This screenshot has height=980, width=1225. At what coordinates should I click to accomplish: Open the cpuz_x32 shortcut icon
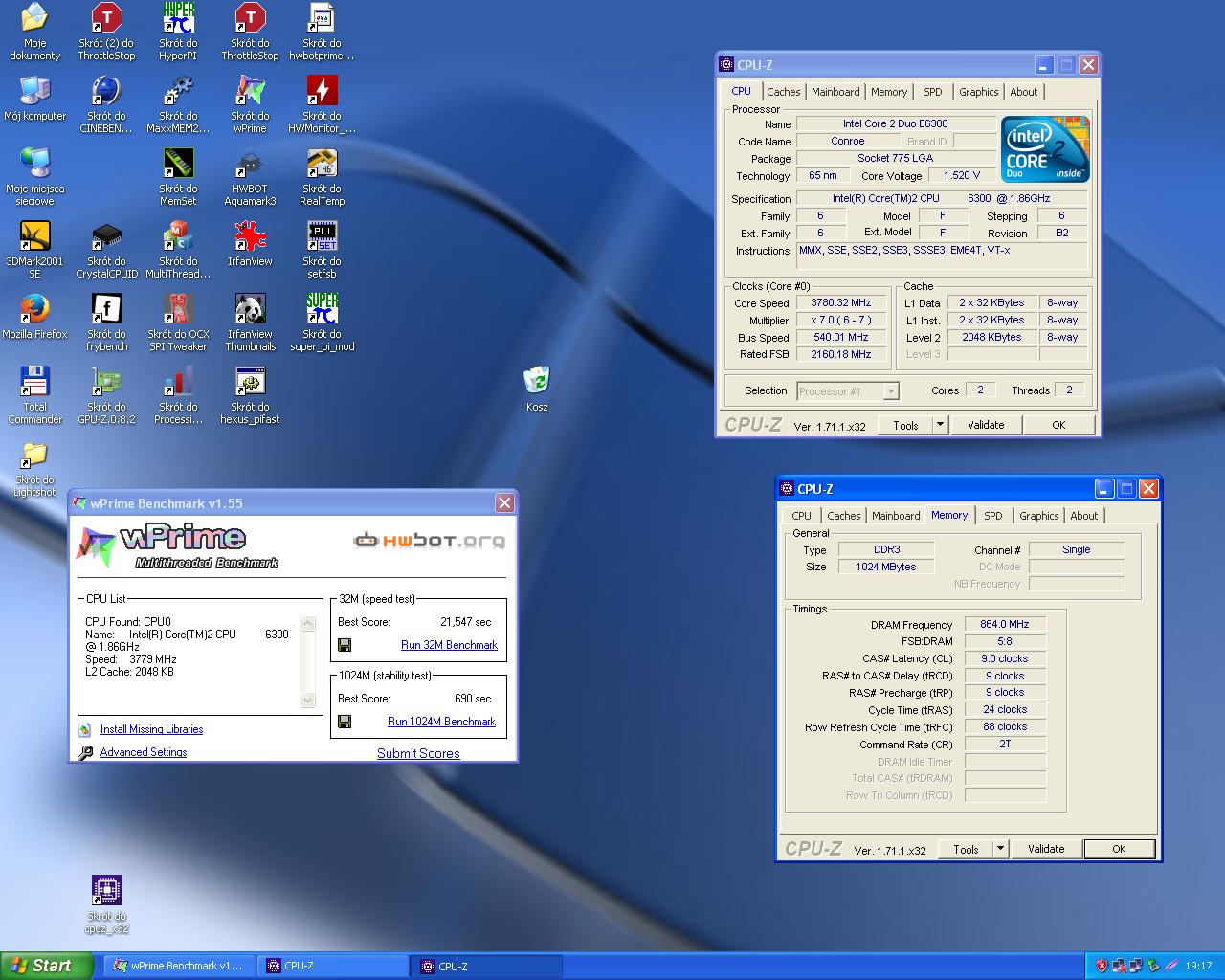tap(106, 890)
